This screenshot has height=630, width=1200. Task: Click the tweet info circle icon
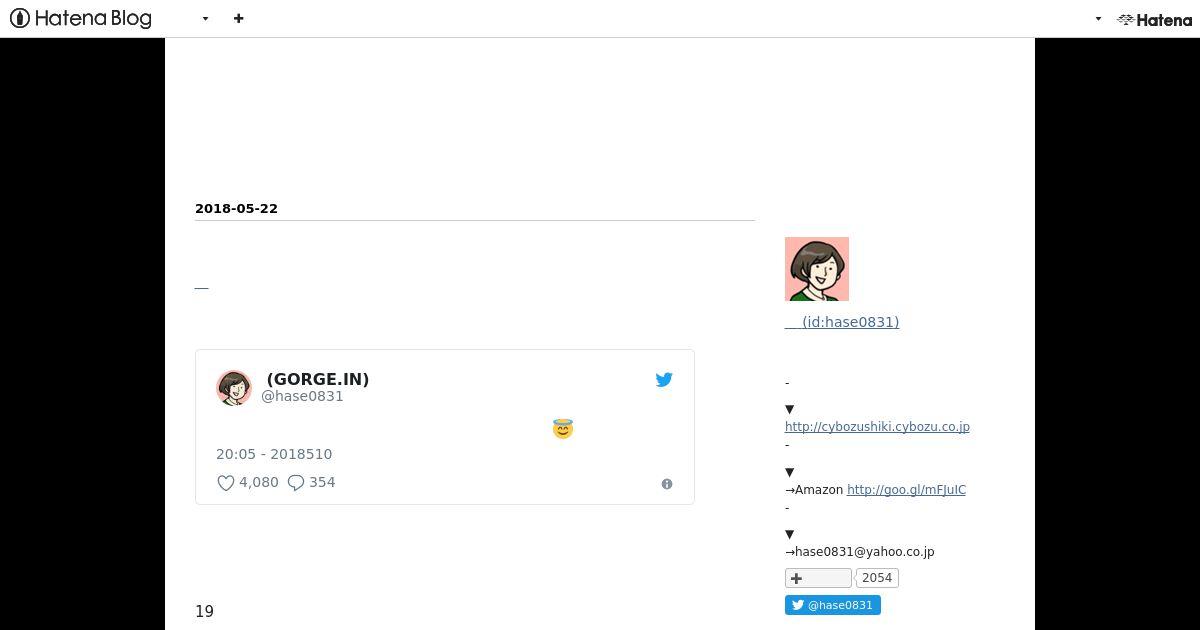pos(667,484)
